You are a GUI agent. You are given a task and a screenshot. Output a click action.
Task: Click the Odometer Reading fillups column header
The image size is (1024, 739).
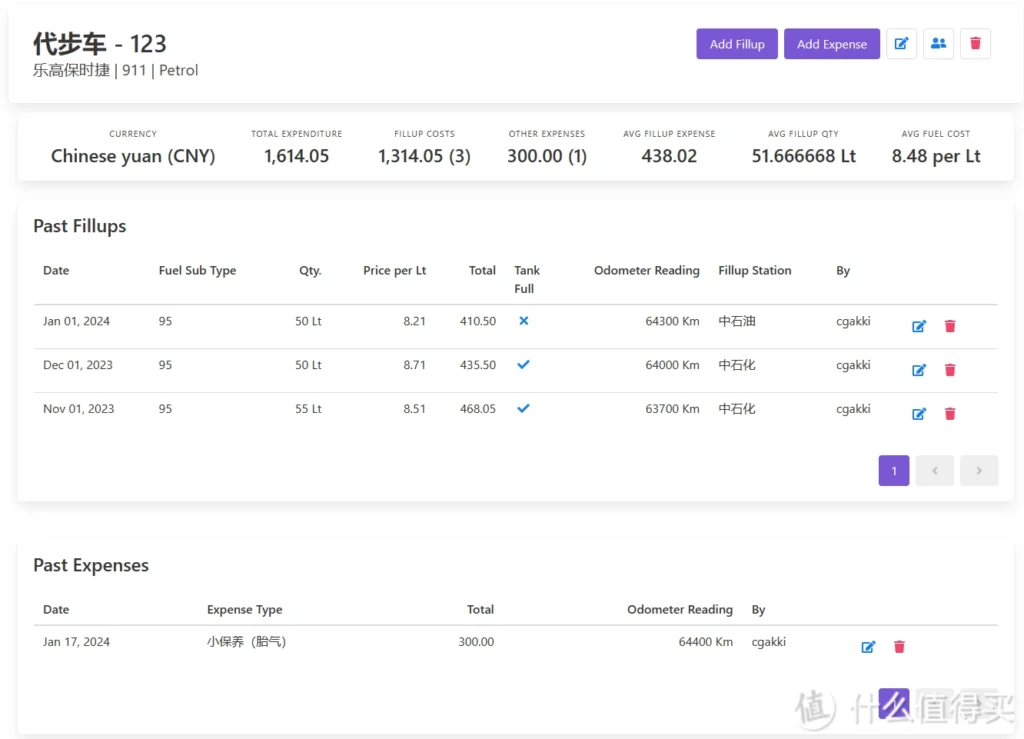tap(646, 271)
